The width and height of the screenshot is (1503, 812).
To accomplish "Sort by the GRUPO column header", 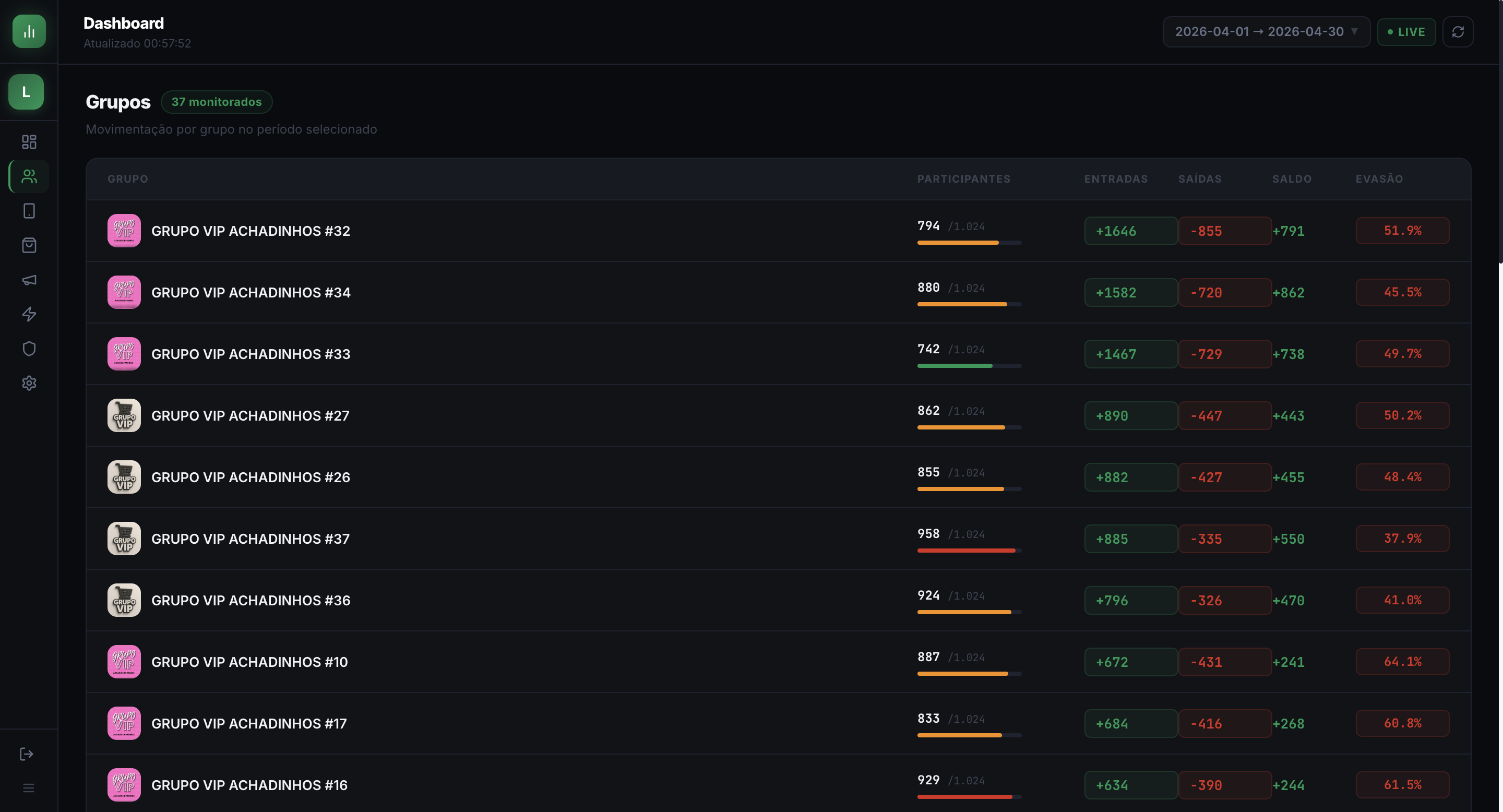I will 127,179.
